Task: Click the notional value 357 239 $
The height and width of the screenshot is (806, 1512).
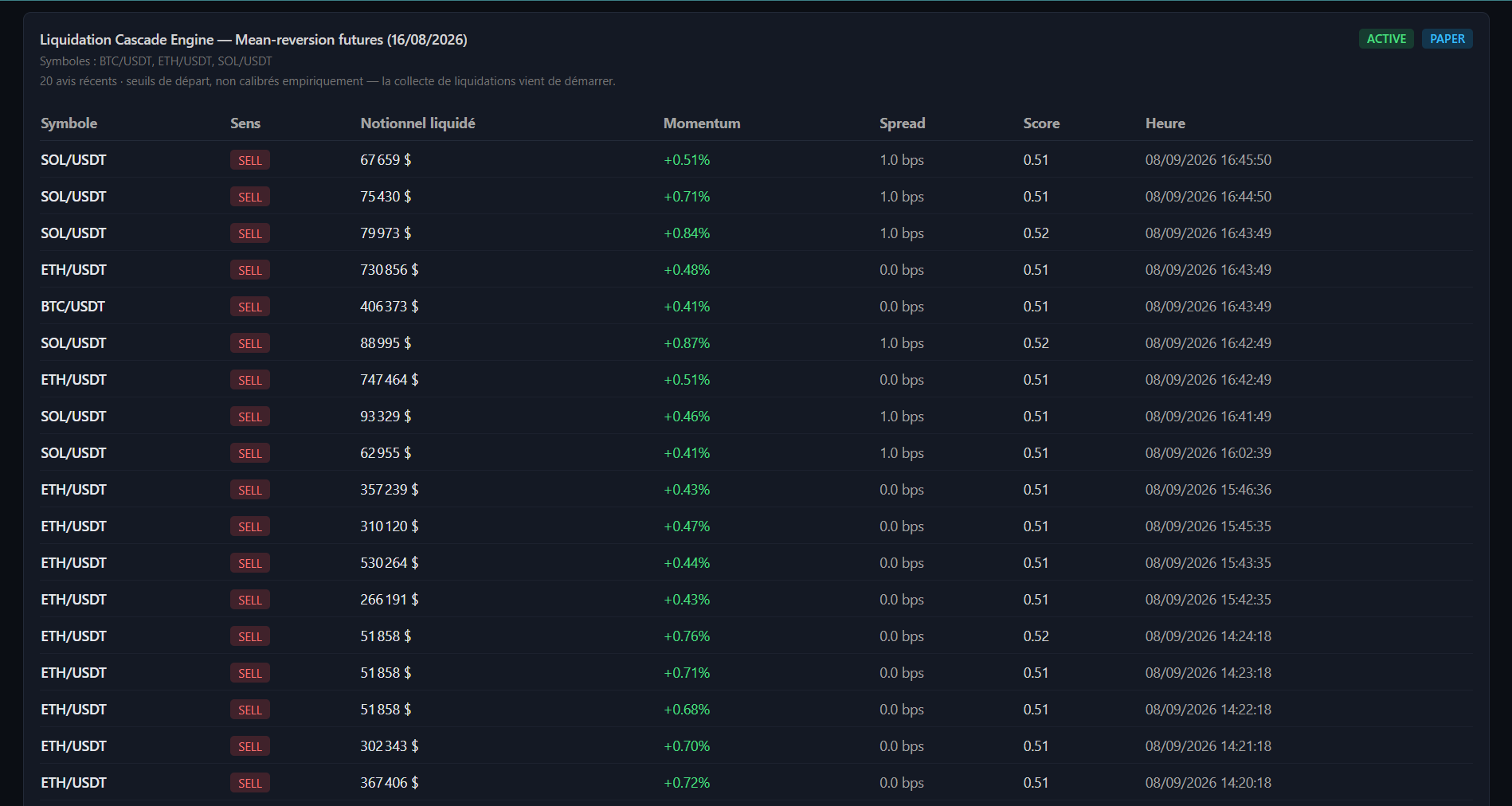Action: tap(390, 490)
